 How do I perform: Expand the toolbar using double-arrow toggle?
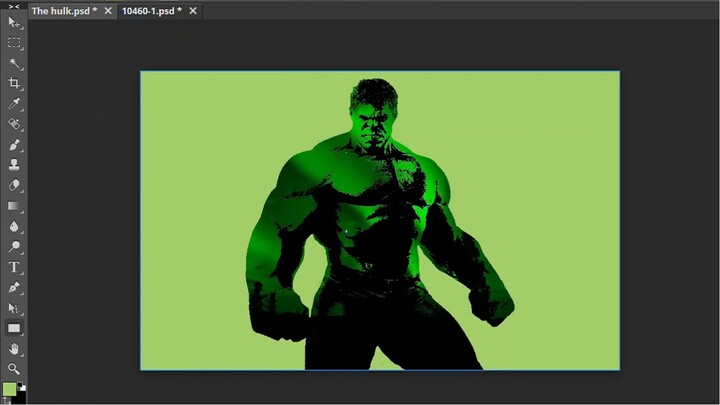14,6
